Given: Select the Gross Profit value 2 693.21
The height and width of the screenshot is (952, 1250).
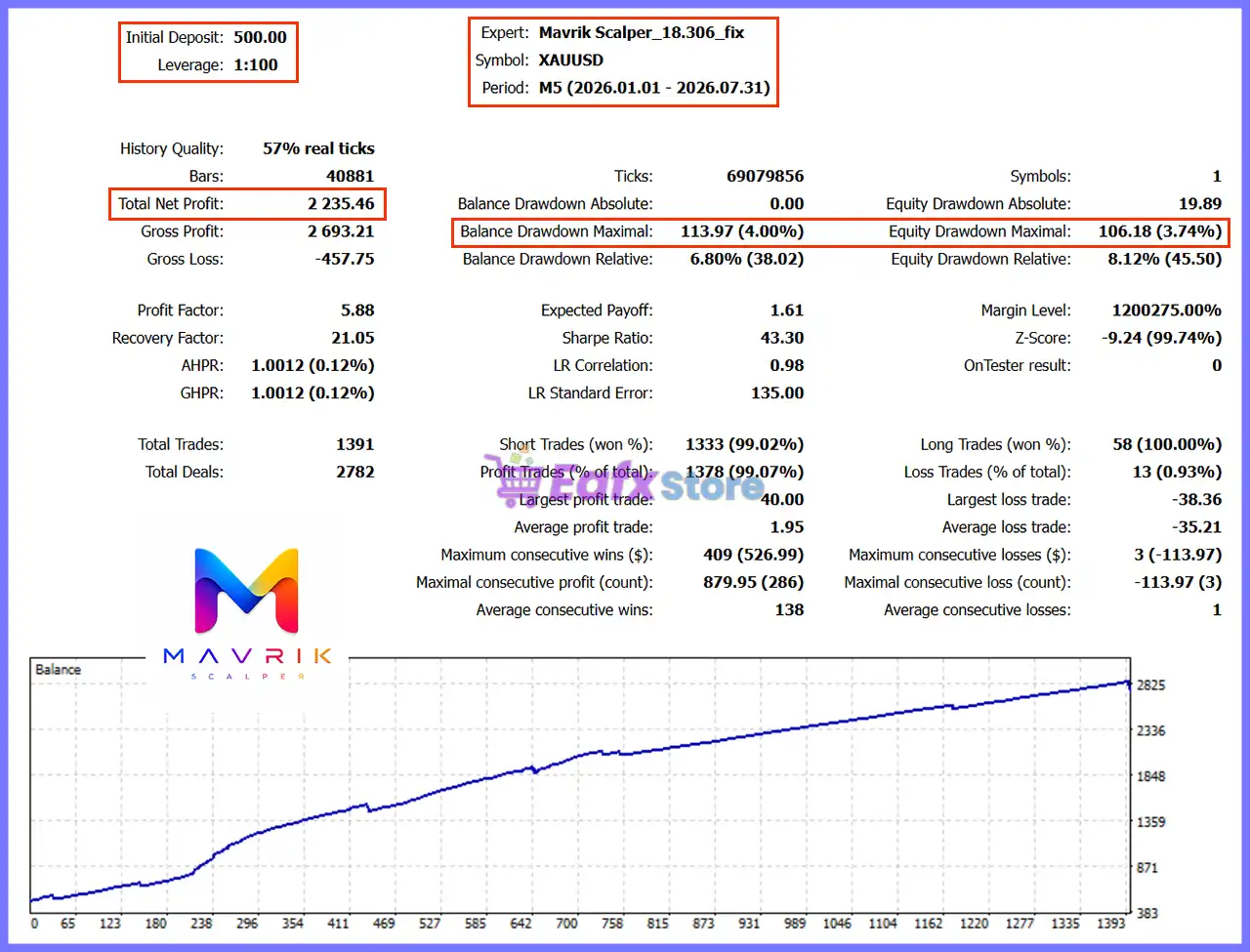Looking at the screenshot, I should [x=341, y=230].
